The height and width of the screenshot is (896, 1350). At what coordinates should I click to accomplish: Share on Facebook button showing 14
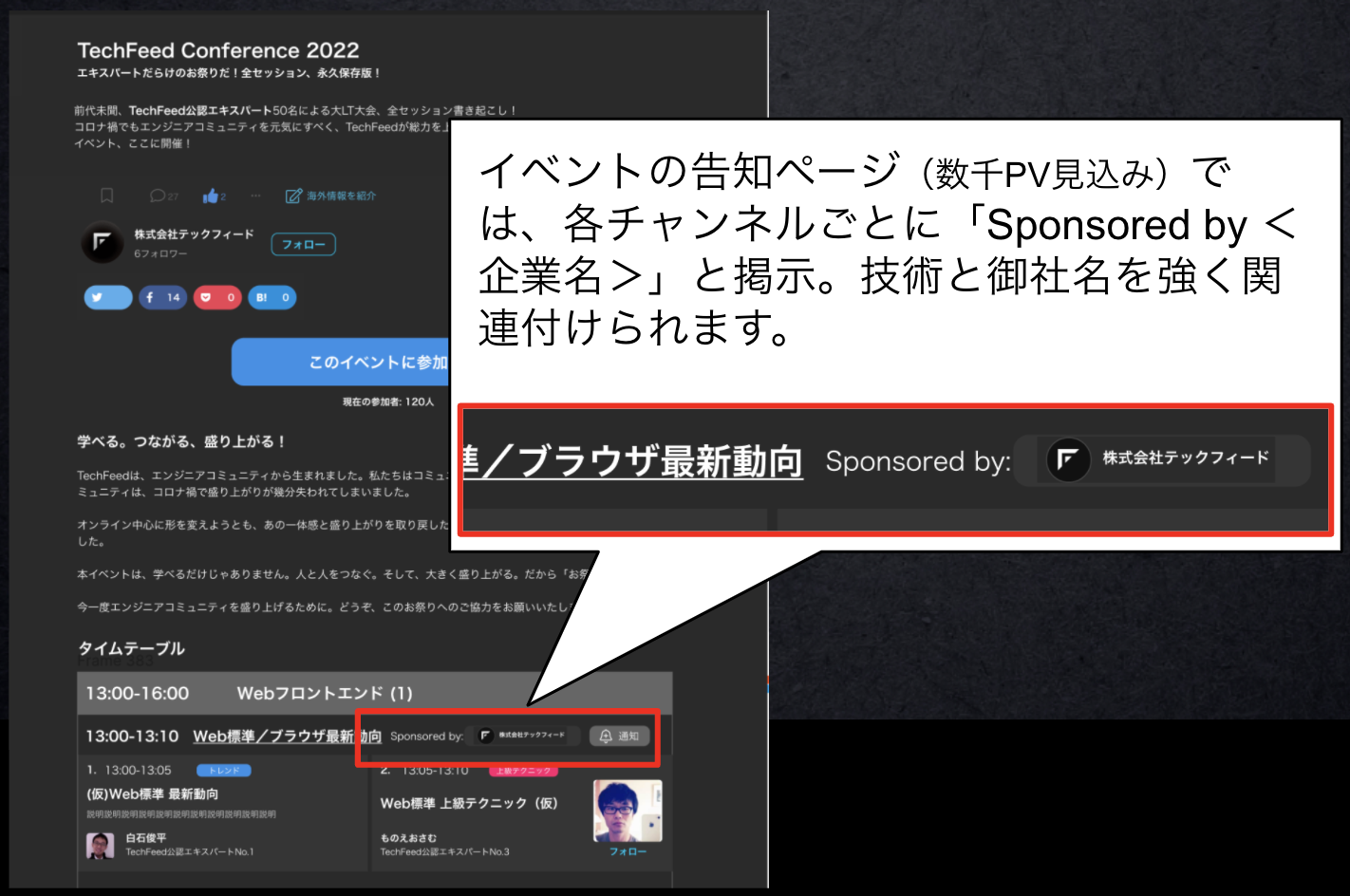click(x=163, y=297)
